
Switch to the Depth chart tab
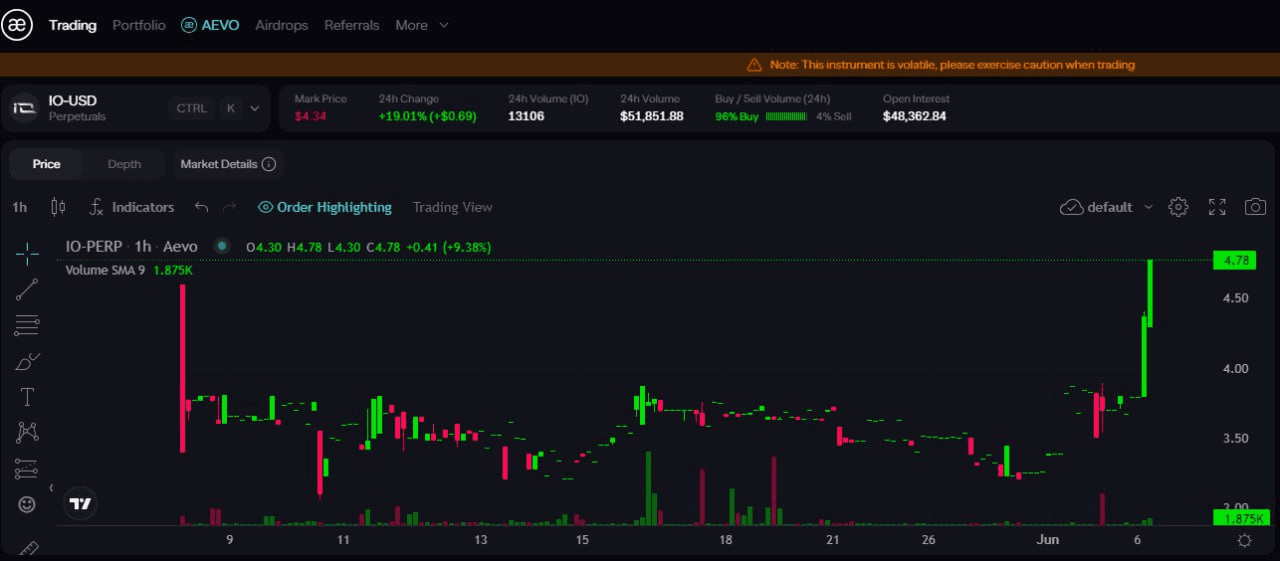(x=124, y=164)
